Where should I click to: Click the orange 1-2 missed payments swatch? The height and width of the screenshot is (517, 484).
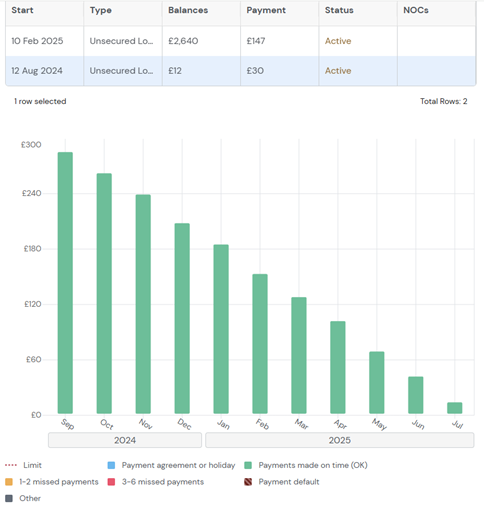pos(9,482)
